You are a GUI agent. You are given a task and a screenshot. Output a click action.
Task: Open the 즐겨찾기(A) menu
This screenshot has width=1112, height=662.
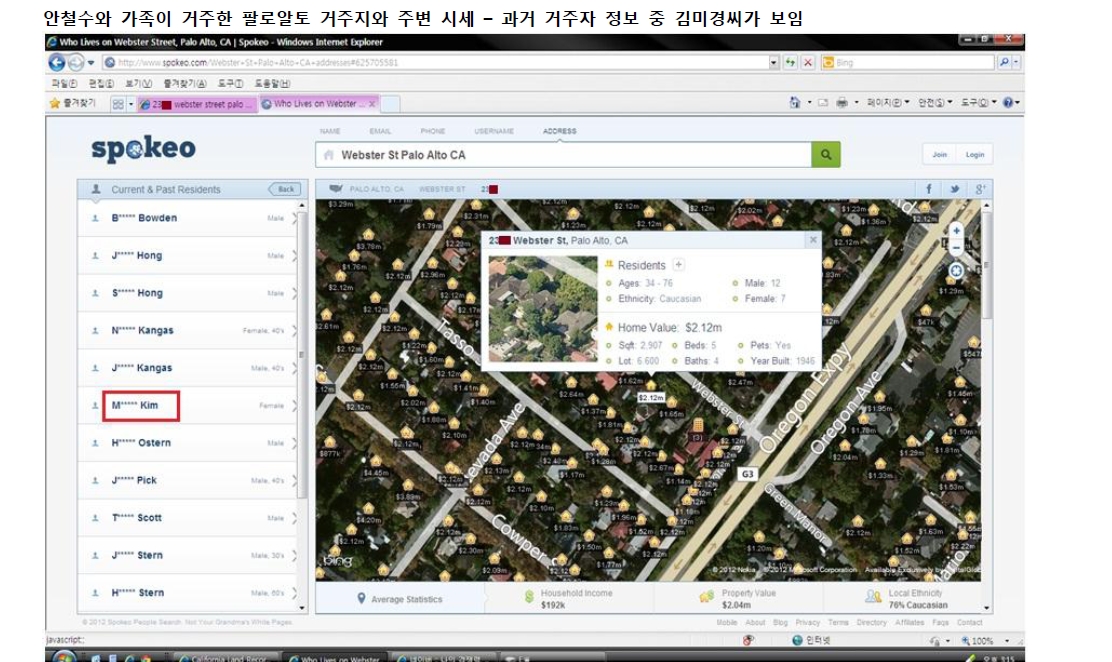tap(184, 84)
